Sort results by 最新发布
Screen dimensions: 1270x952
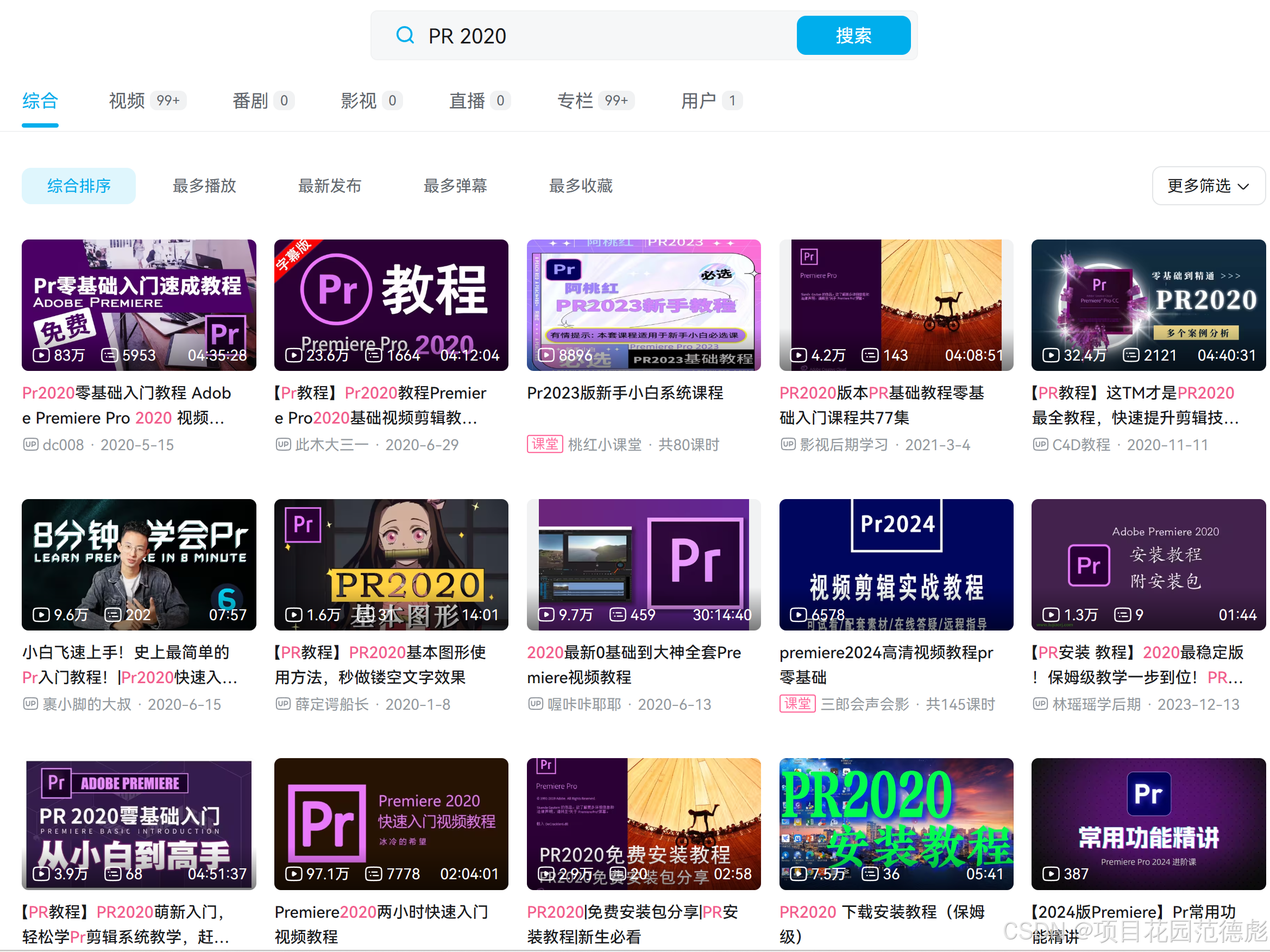(x=330, y=186)
